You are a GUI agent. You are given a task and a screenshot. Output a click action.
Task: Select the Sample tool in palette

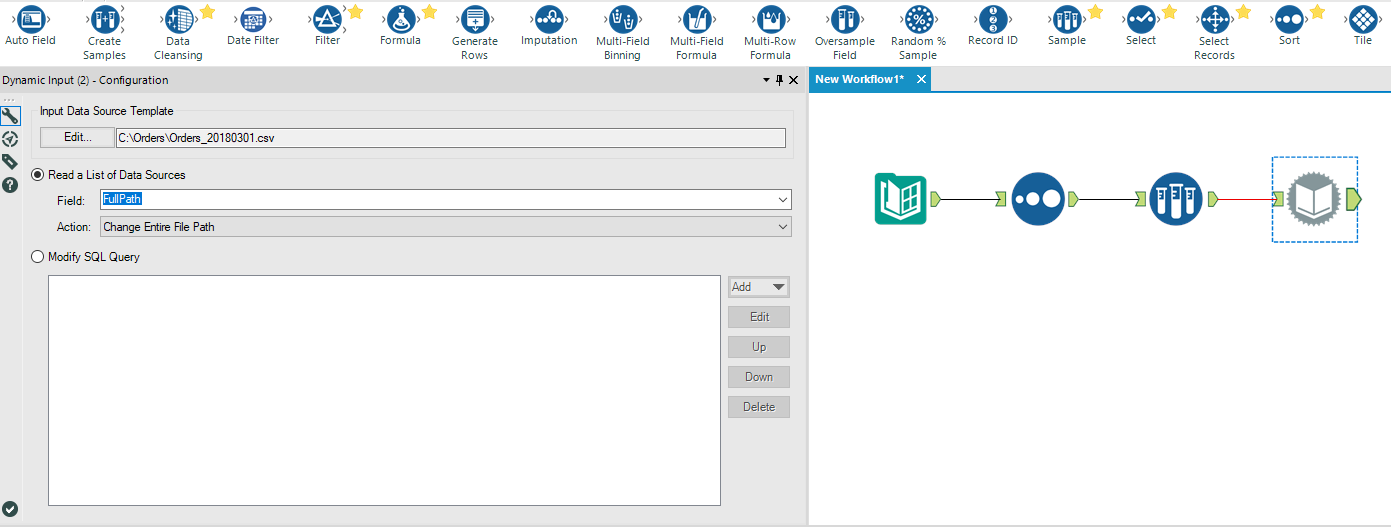coord(1066,26)
